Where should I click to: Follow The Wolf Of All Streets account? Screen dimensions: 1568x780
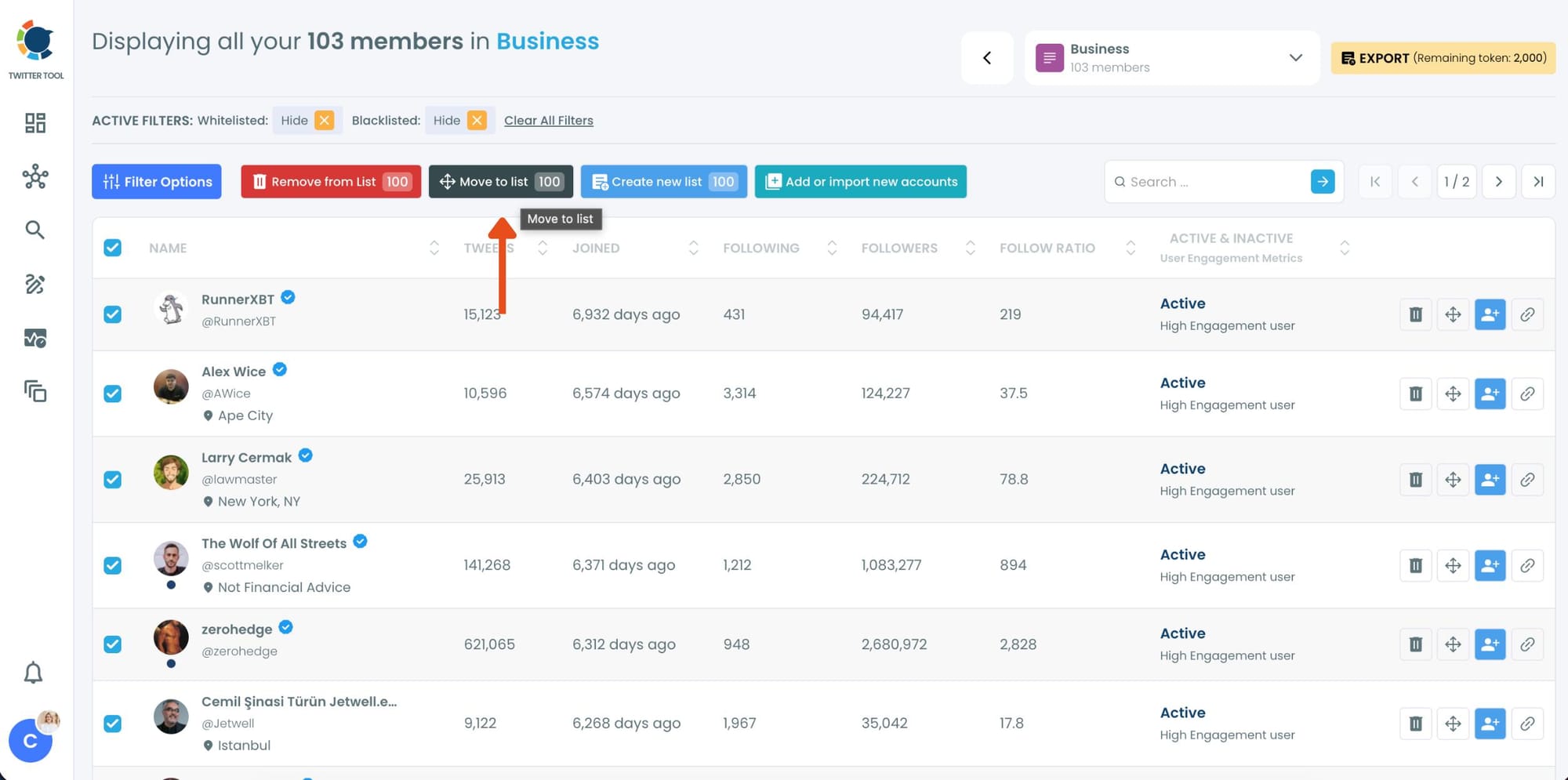coord(1490,565)
